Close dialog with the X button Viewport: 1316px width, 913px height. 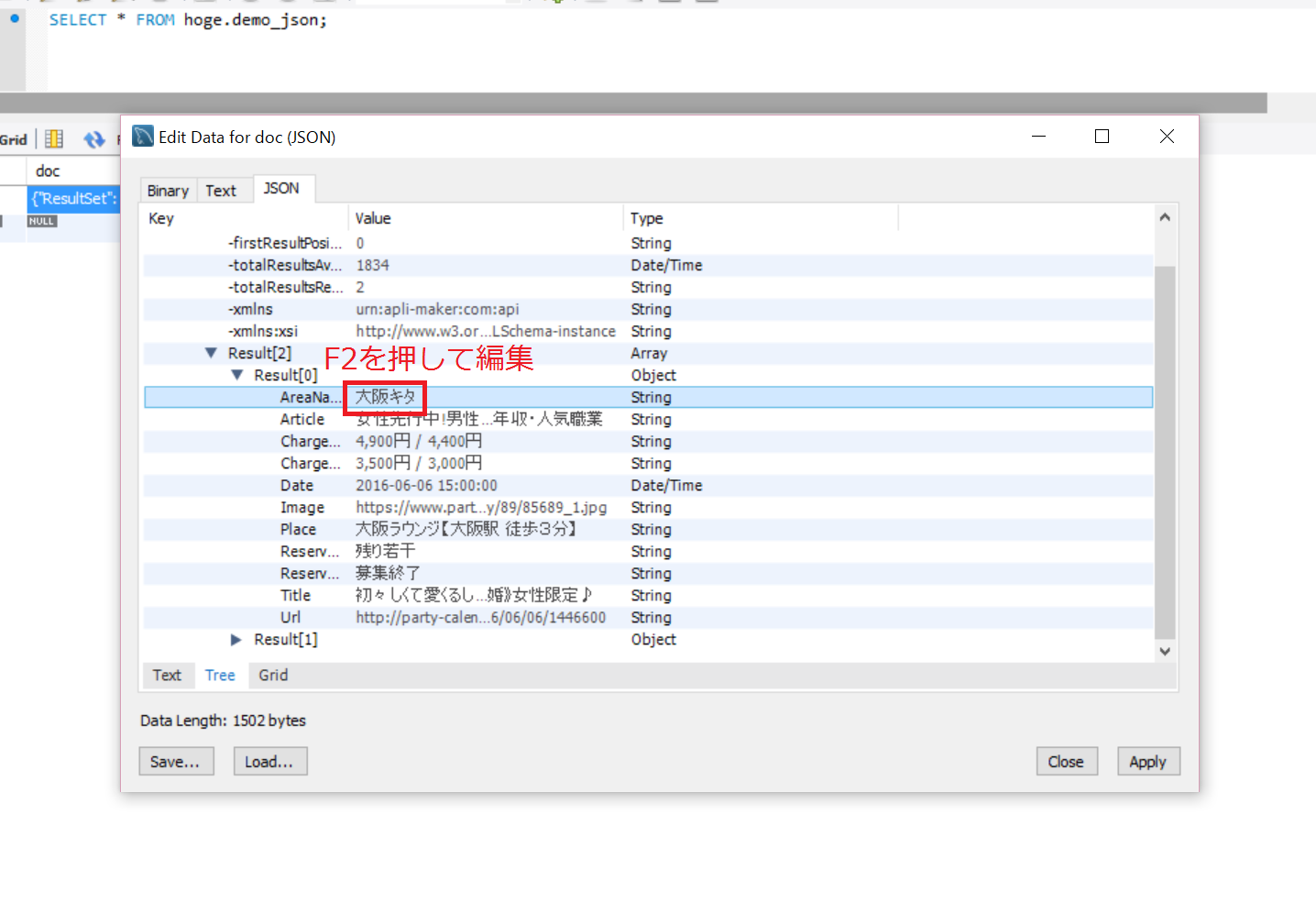click(x=1167, y=137)
